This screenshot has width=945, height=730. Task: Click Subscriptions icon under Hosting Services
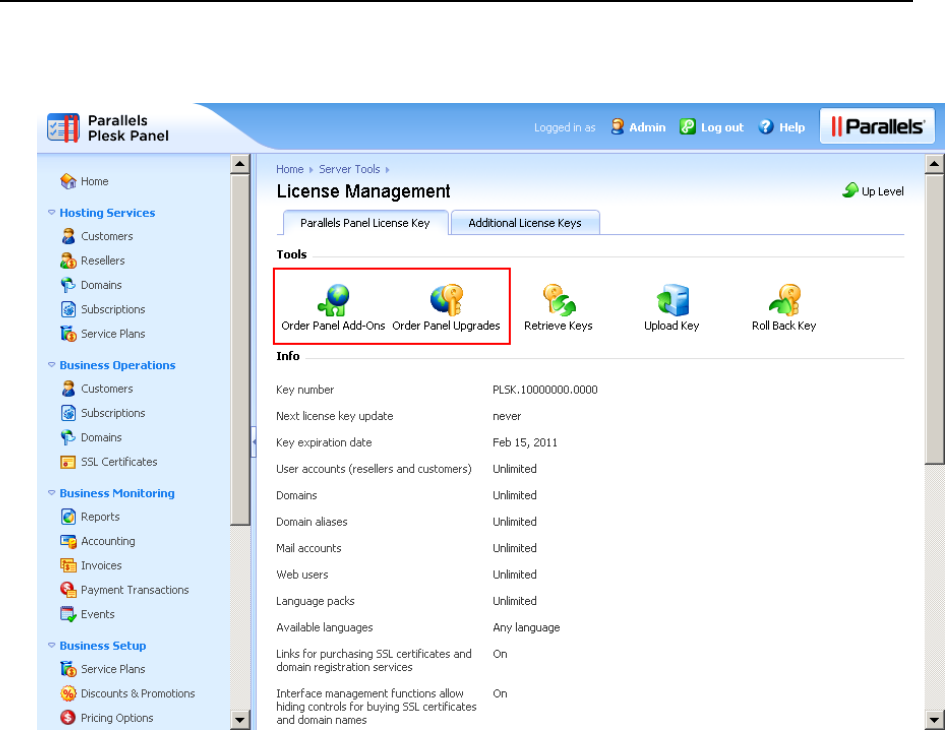click(x=68, y=309)
